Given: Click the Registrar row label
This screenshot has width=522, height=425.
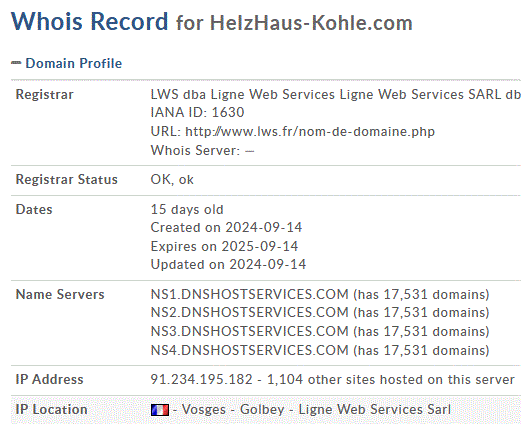Looking at the screenshot, I should [x=44, y=94].
